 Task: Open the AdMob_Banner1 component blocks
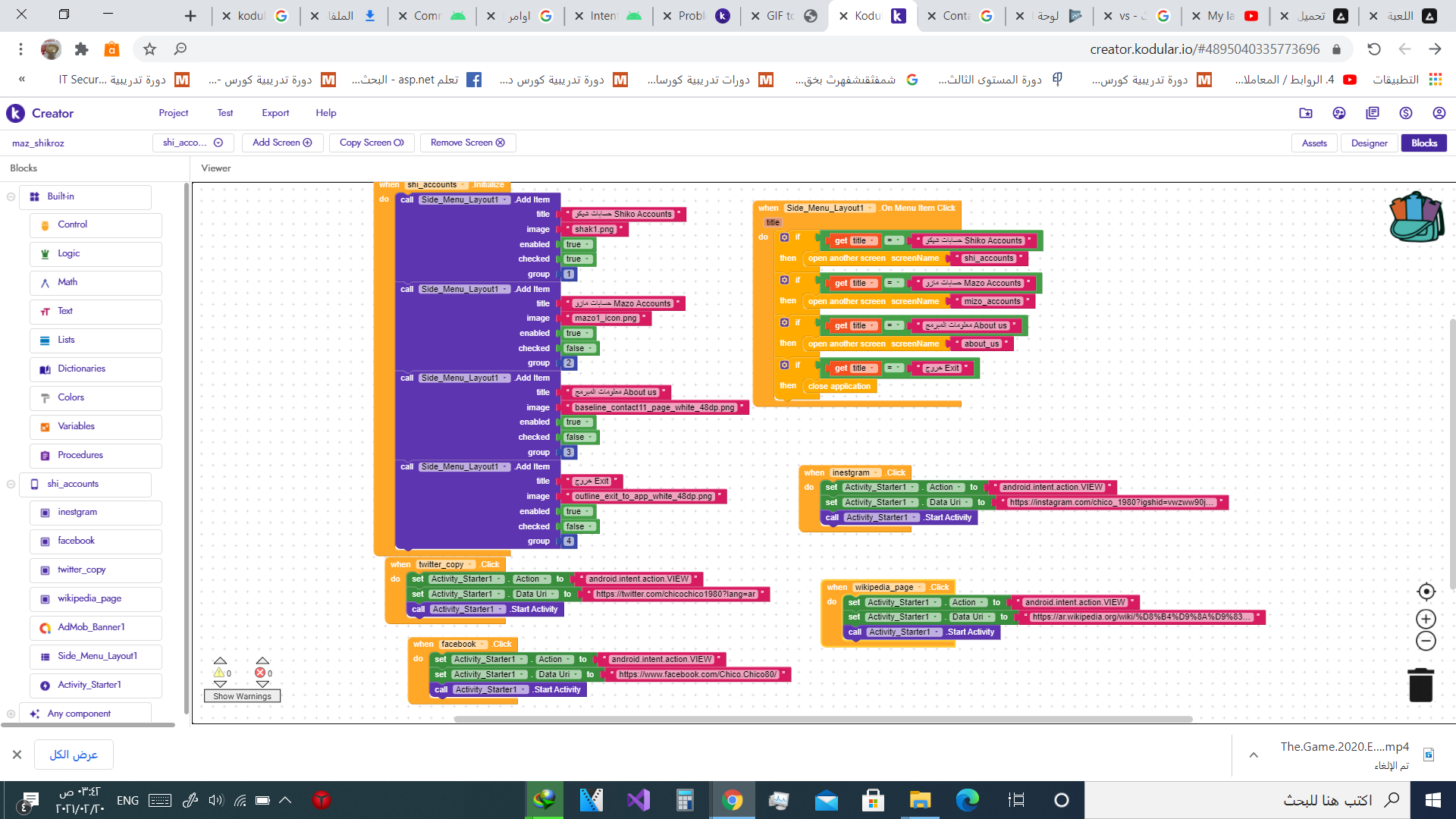click(91, 627)
